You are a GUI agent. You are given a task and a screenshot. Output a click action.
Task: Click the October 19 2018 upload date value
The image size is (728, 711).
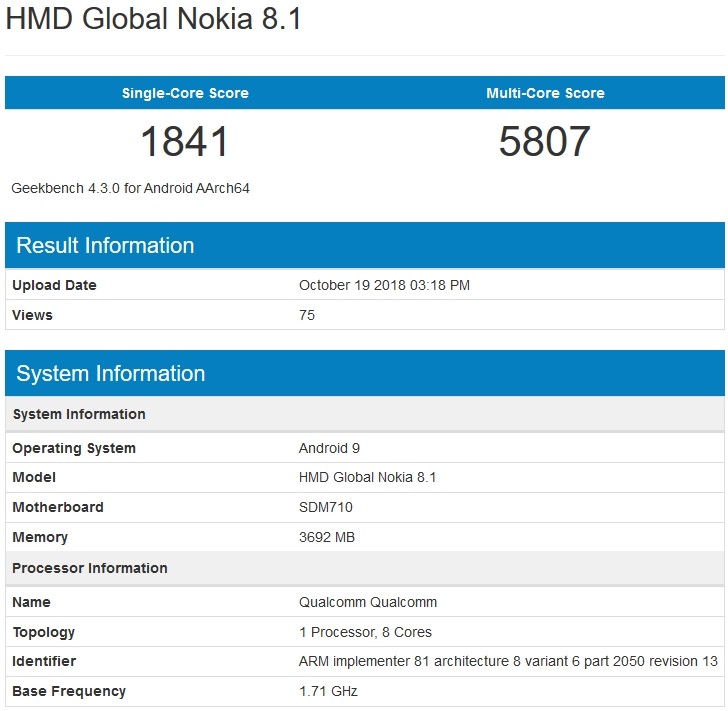(384, 285)
